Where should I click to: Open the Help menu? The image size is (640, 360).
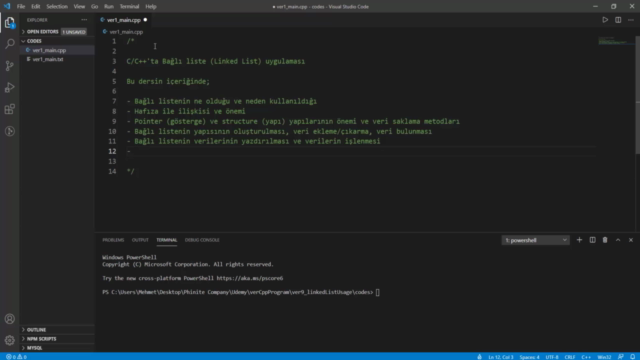[151, 7]
